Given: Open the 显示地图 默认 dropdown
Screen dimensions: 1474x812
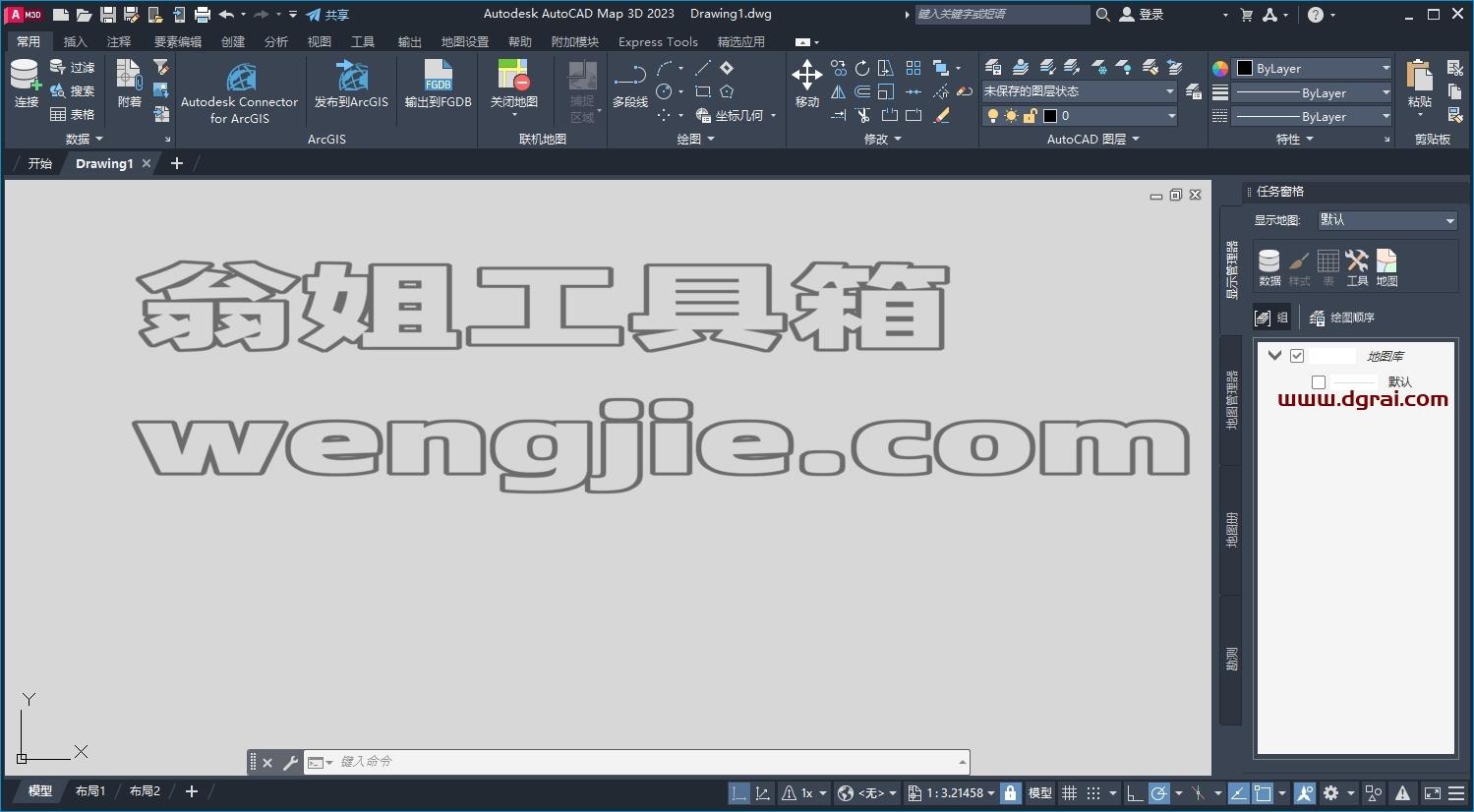Looking at the screenshot, I should point(1386,220).
